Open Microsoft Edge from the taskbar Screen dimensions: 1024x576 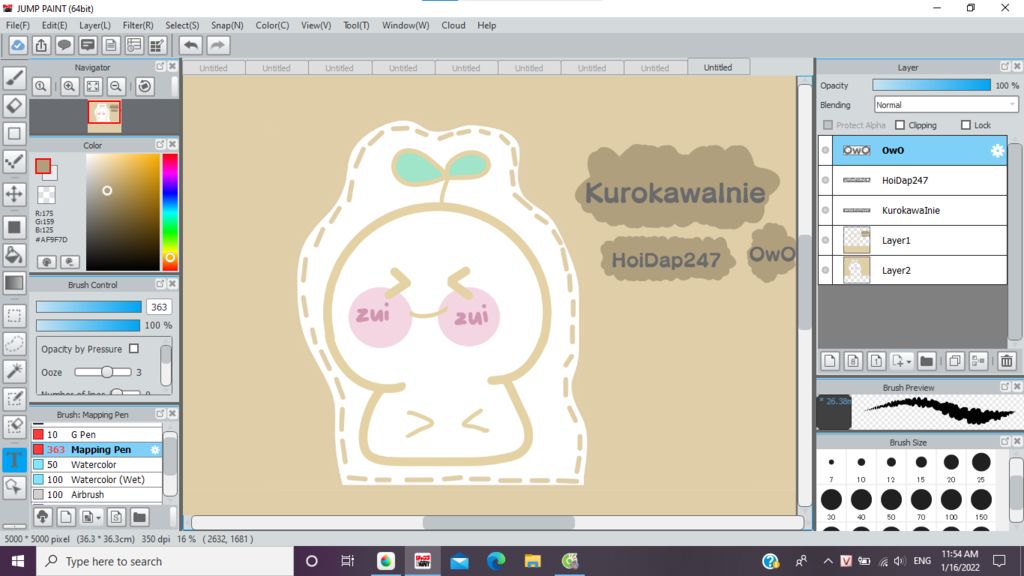496,561
